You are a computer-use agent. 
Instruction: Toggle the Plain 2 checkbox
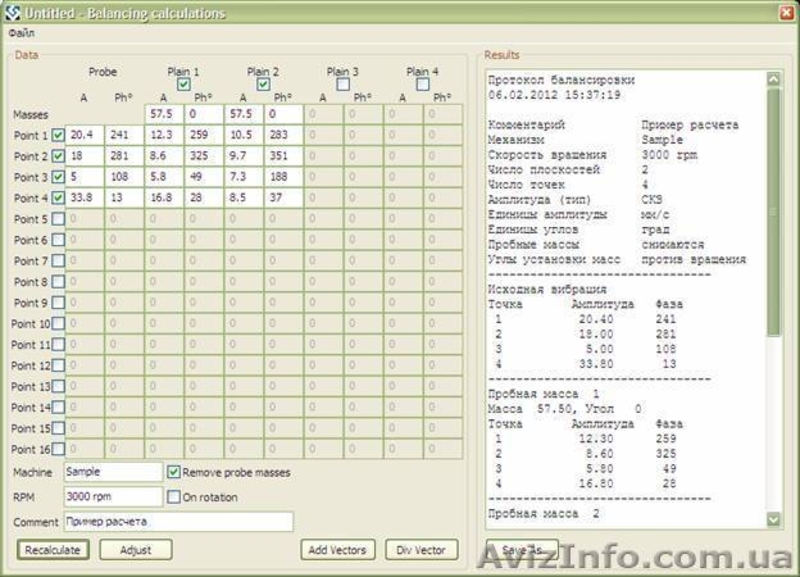coord(263,85)
